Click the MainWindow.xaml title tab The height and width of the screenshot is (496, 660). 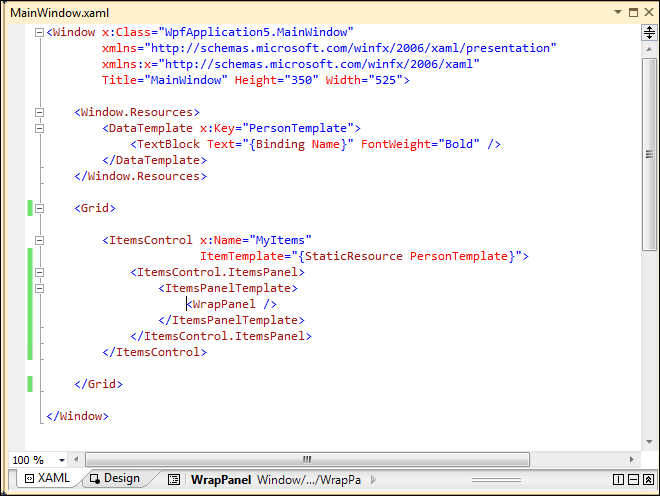tap(59, 13)
